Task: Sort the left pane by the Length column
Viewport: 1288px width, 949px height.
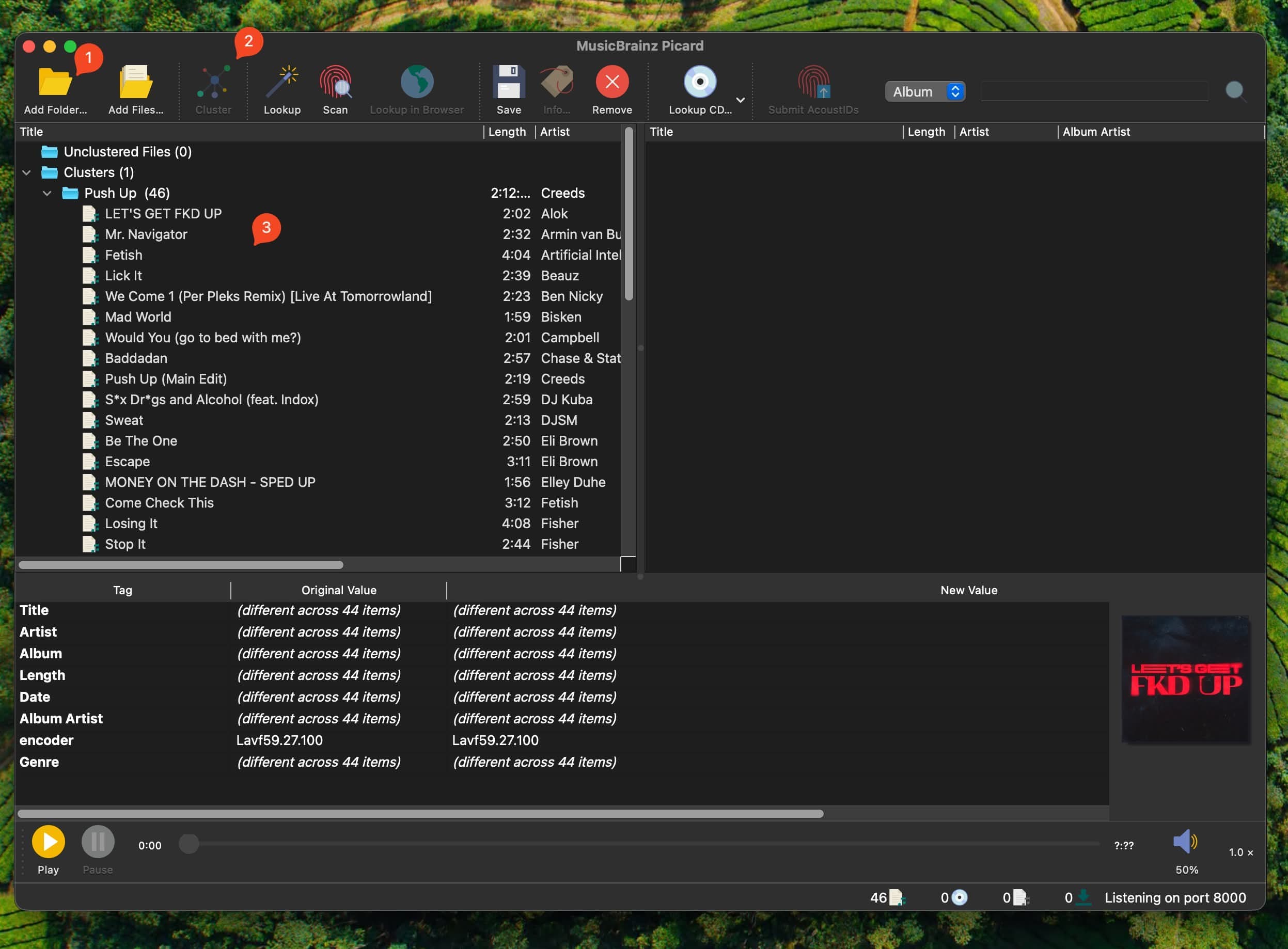Action: [507, 132]
